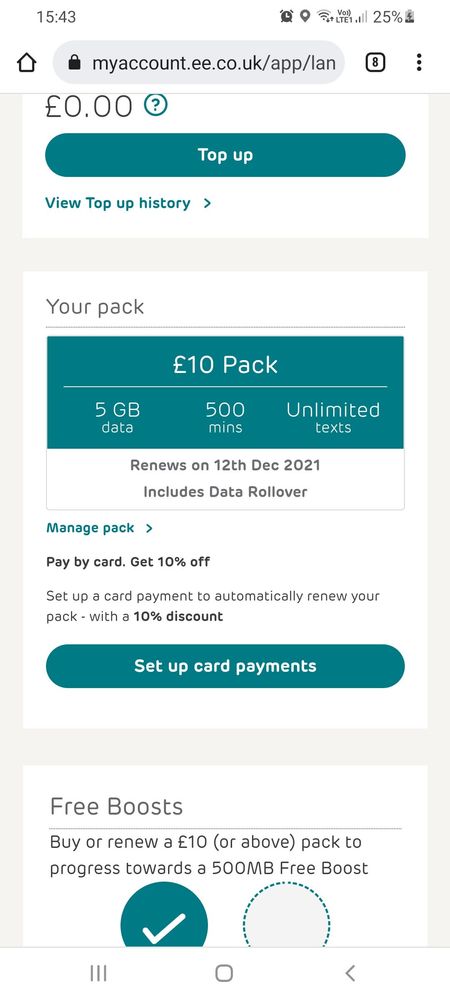Tap the 5 GB data allowance
Screen dimensions: 450x999
[x=117, y=417]
